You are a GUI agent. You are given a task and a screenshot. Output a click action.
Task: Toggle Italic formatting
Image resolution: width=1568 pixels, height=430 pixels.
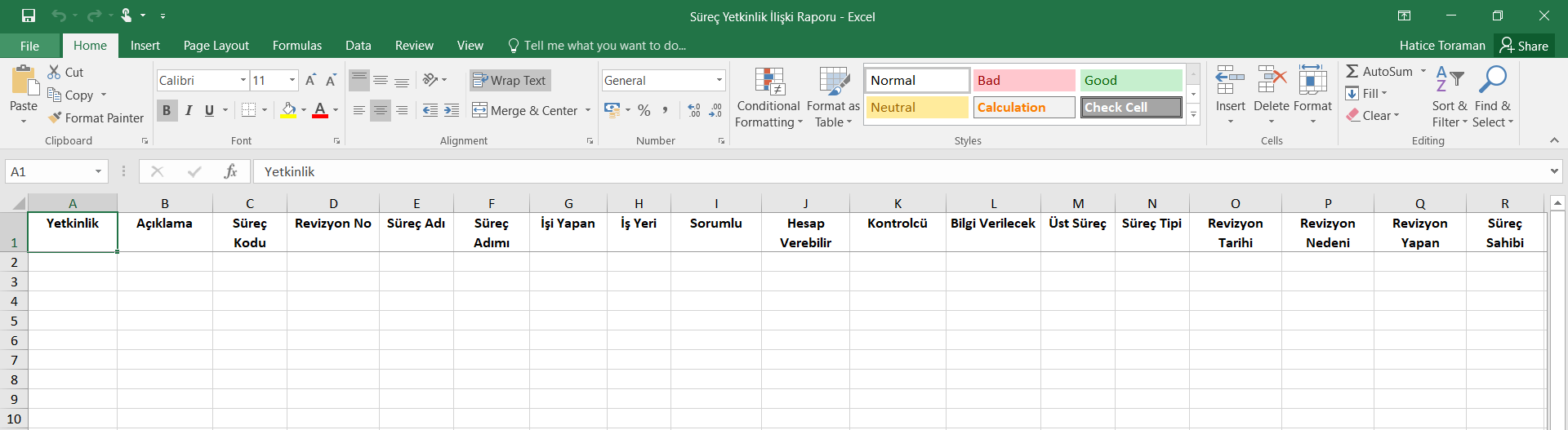pyautogui.click(x=189, y=110)
